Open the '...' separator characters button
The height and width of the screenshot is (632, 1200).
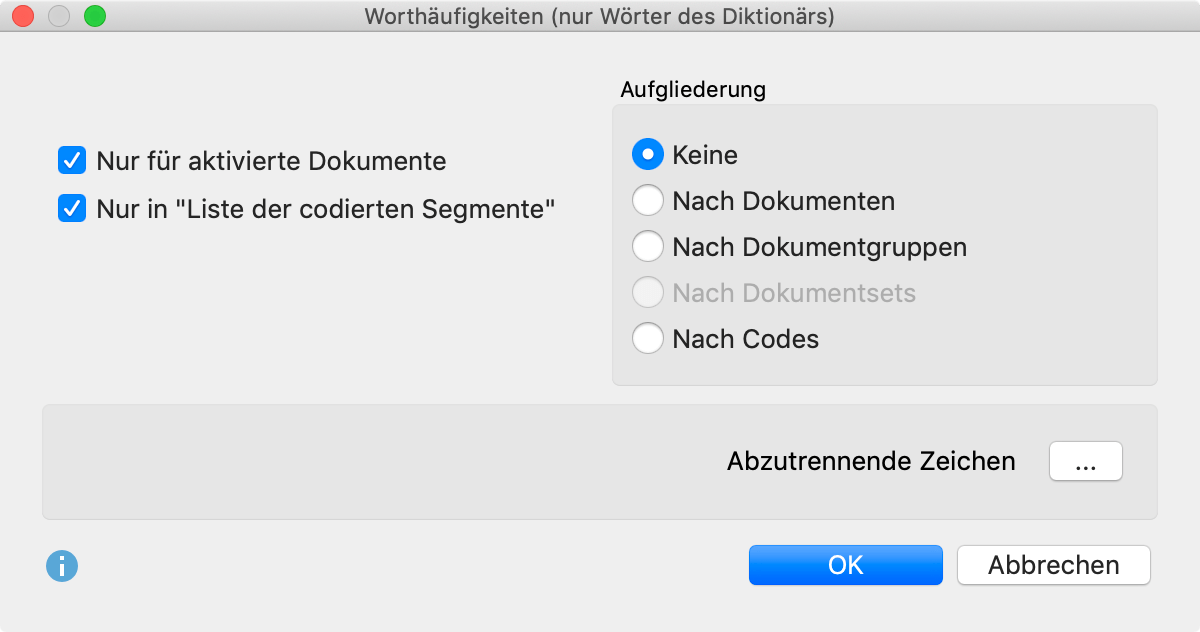[1086, 462]
